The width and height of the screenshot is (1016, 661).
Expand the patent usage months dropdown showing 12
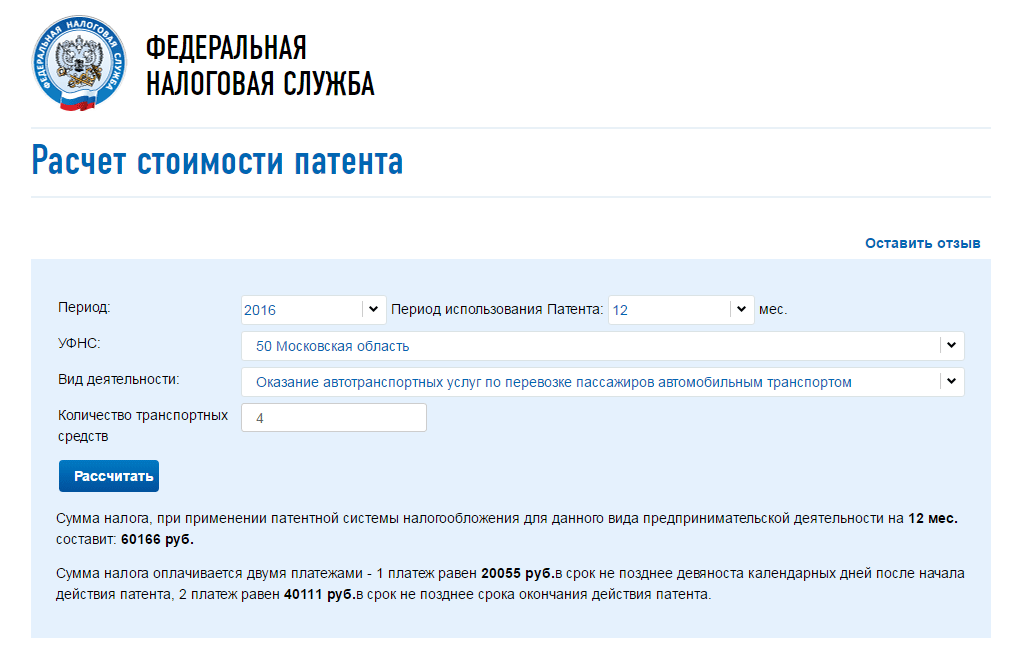[x=681, y=310]
